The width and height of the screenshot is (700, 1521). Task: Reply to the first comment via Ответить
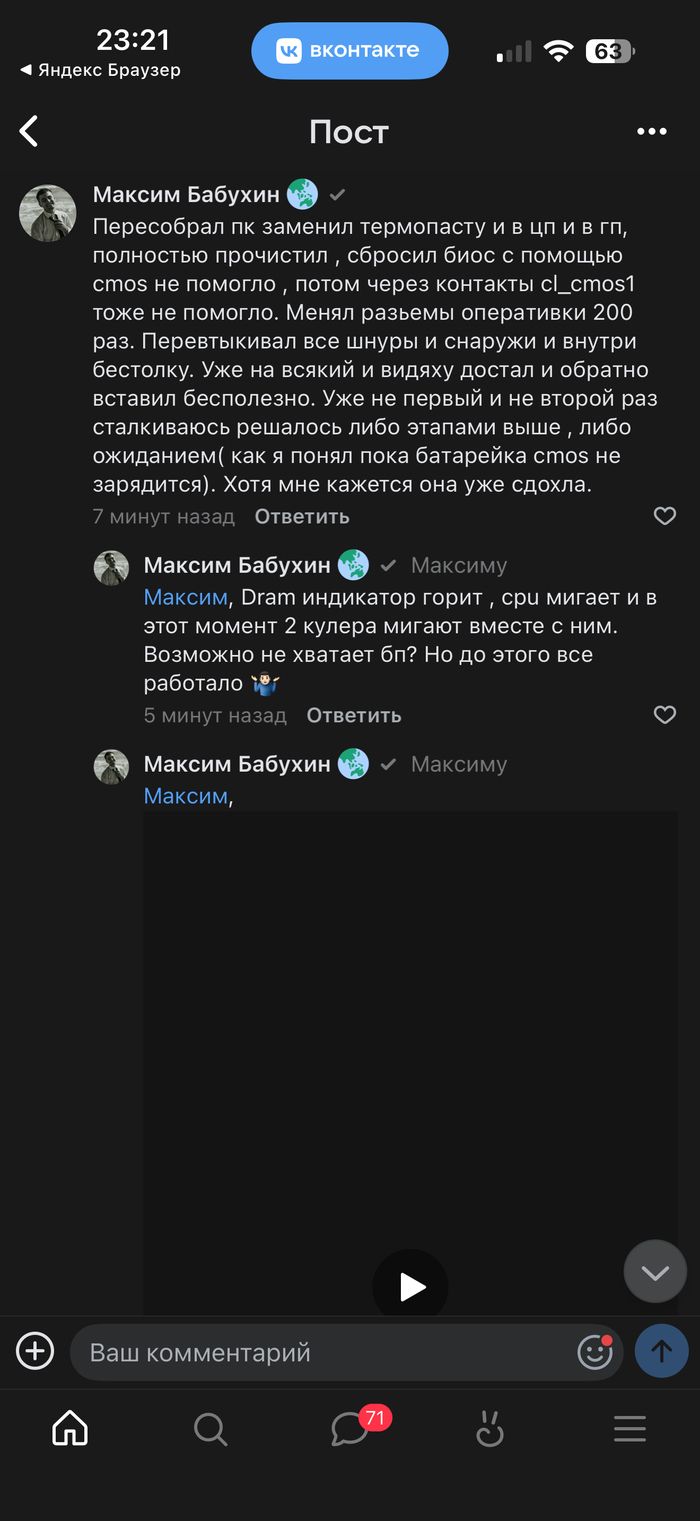pyautogui.click(x=303, y=516)
